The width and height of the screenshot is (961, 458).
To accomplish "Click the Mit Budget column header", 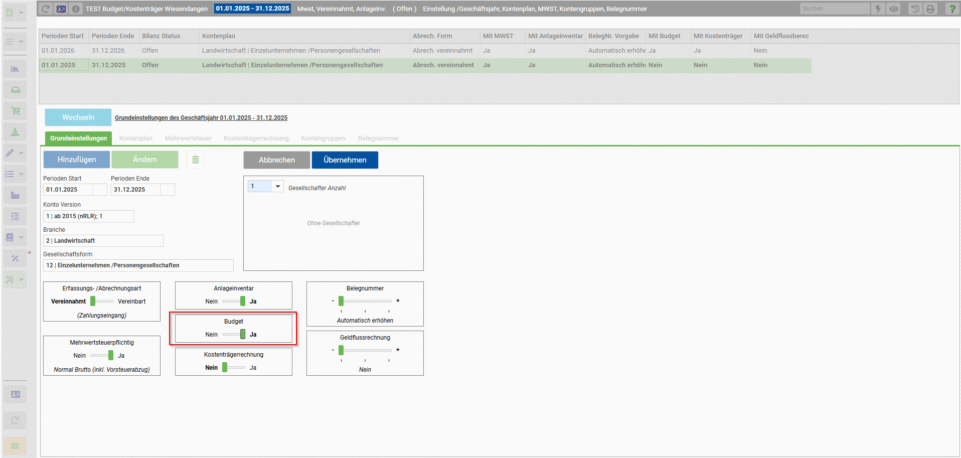I will (667, 36).
